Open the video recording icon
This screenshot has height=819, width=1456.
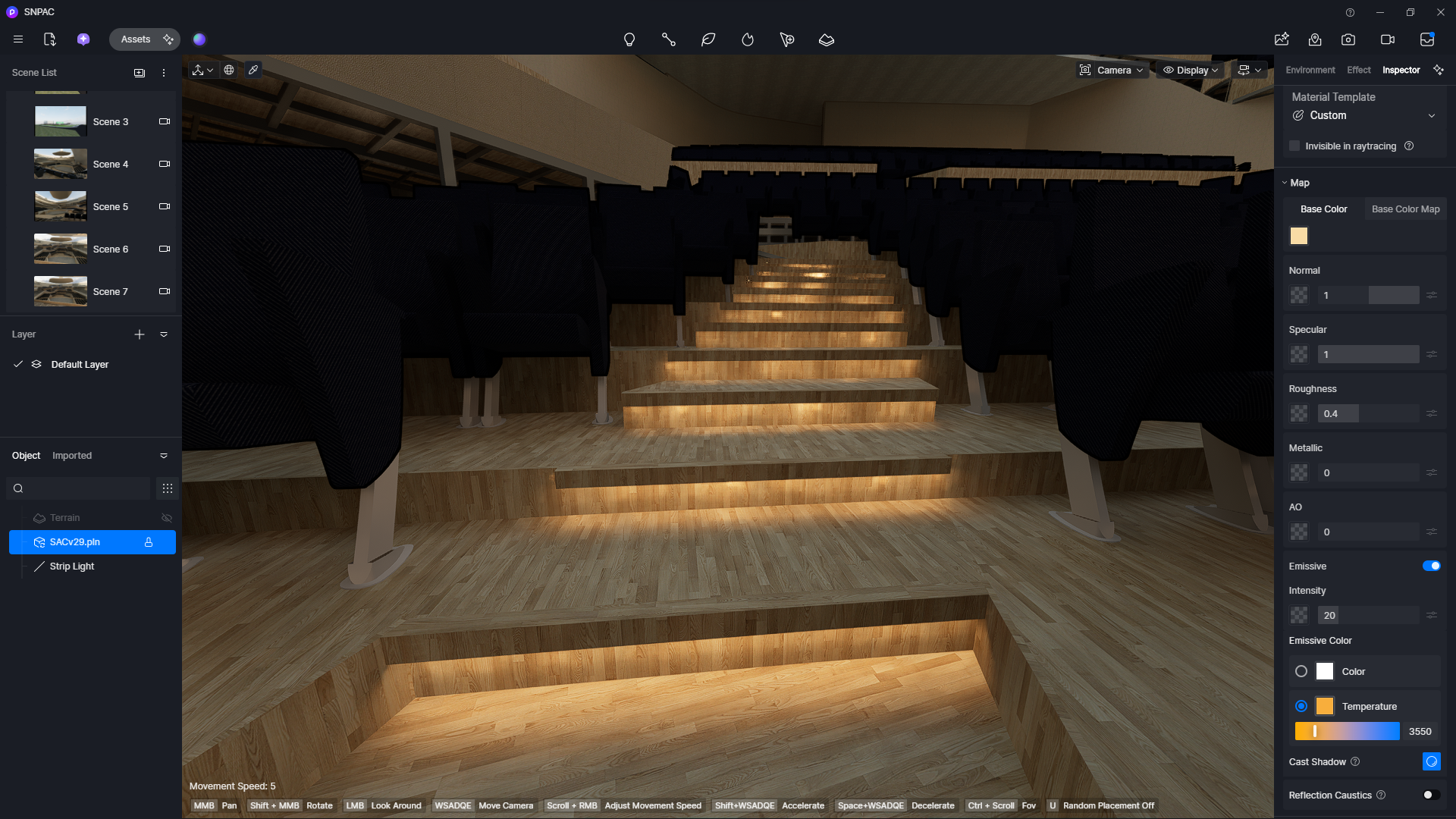pos(1388,39)
